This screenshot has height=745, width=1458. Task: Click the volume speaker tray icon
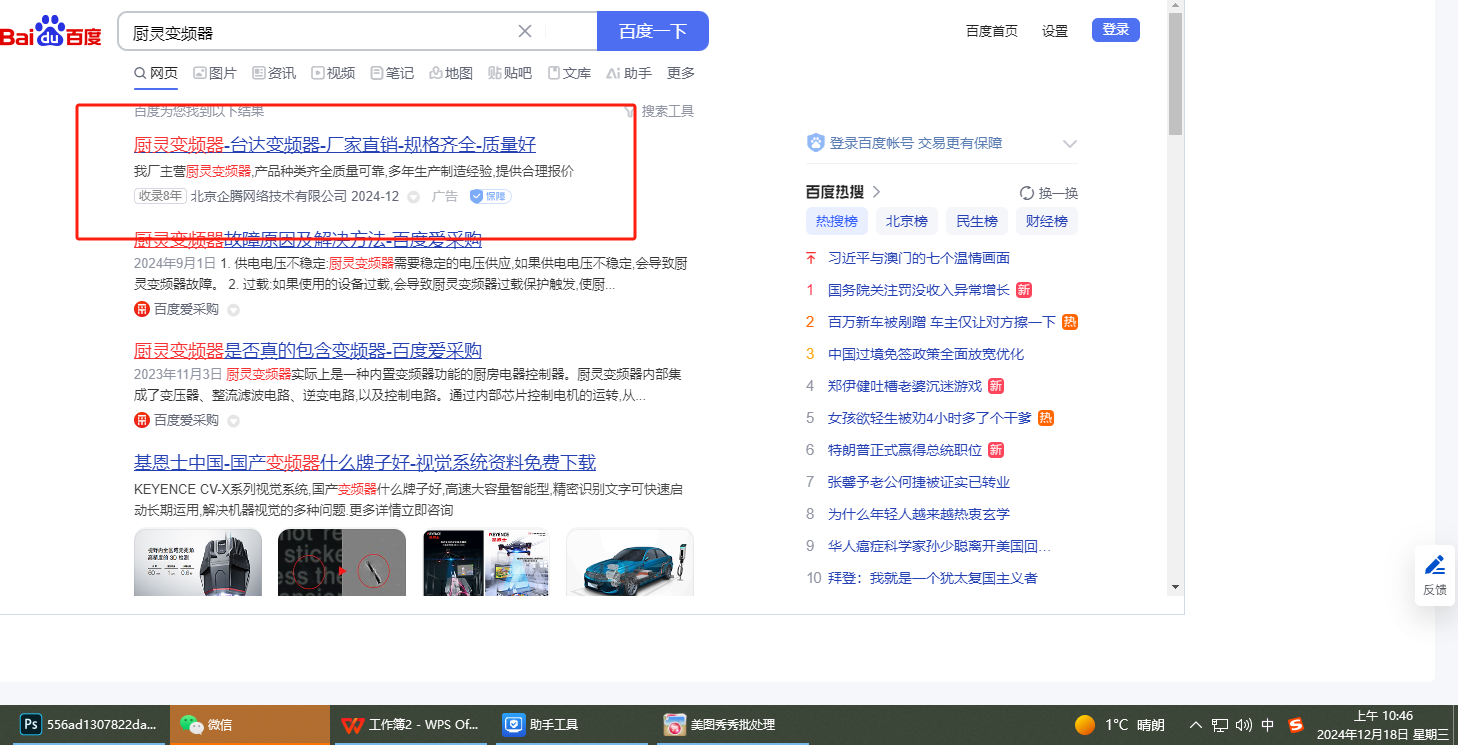[1244, 725]
